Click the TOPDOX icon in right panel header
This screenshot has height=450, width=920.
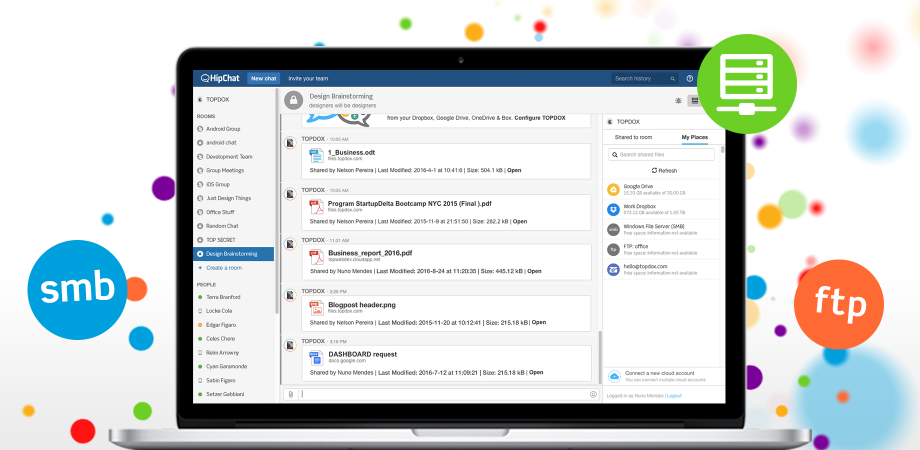pos(611,122)
